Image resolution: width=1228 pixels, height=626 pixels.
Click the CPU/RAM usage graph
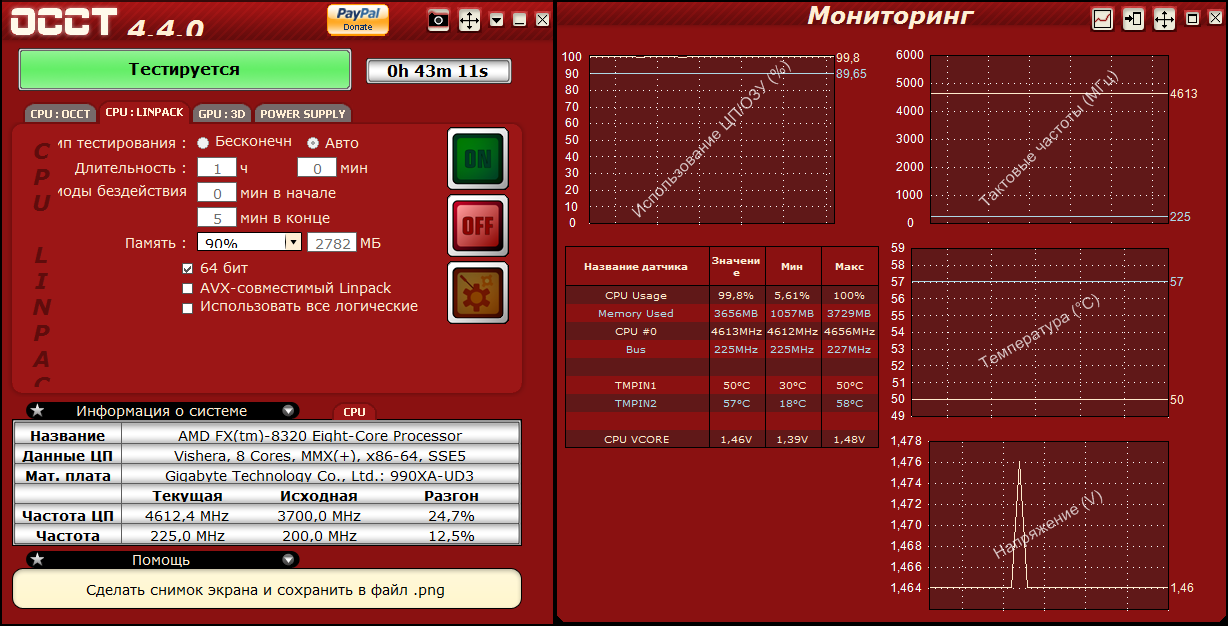pyautogui.click(x=710, y=140)
